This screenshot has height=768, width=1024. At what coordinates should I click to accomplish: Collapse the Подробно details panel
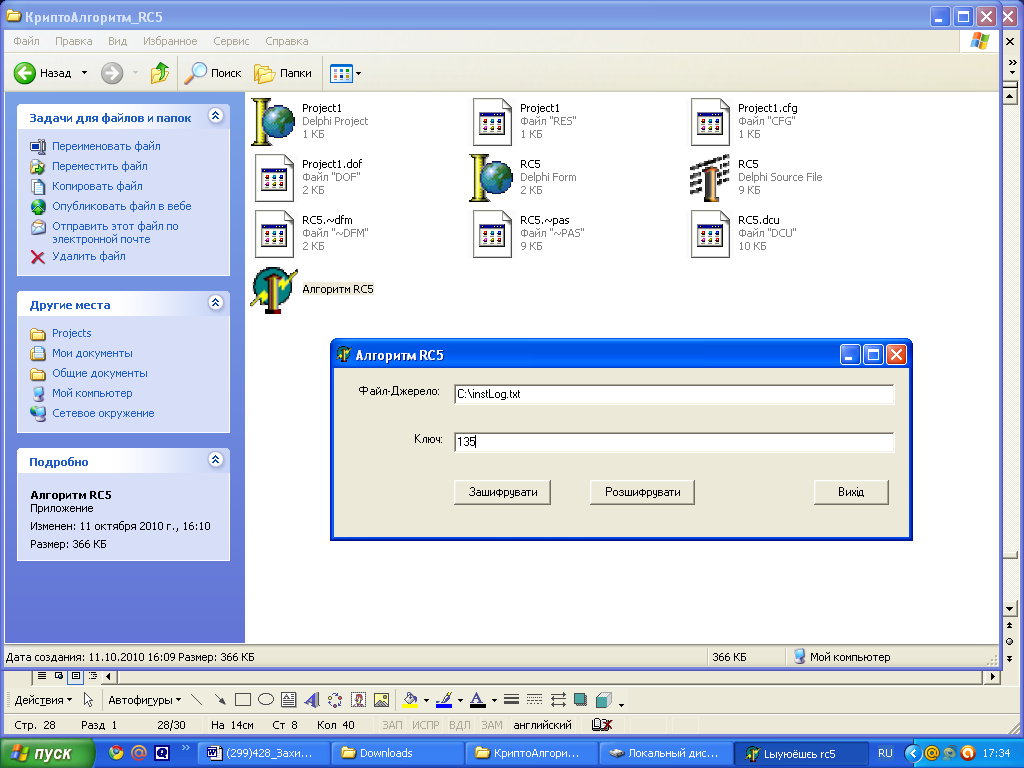pos(215,461)
